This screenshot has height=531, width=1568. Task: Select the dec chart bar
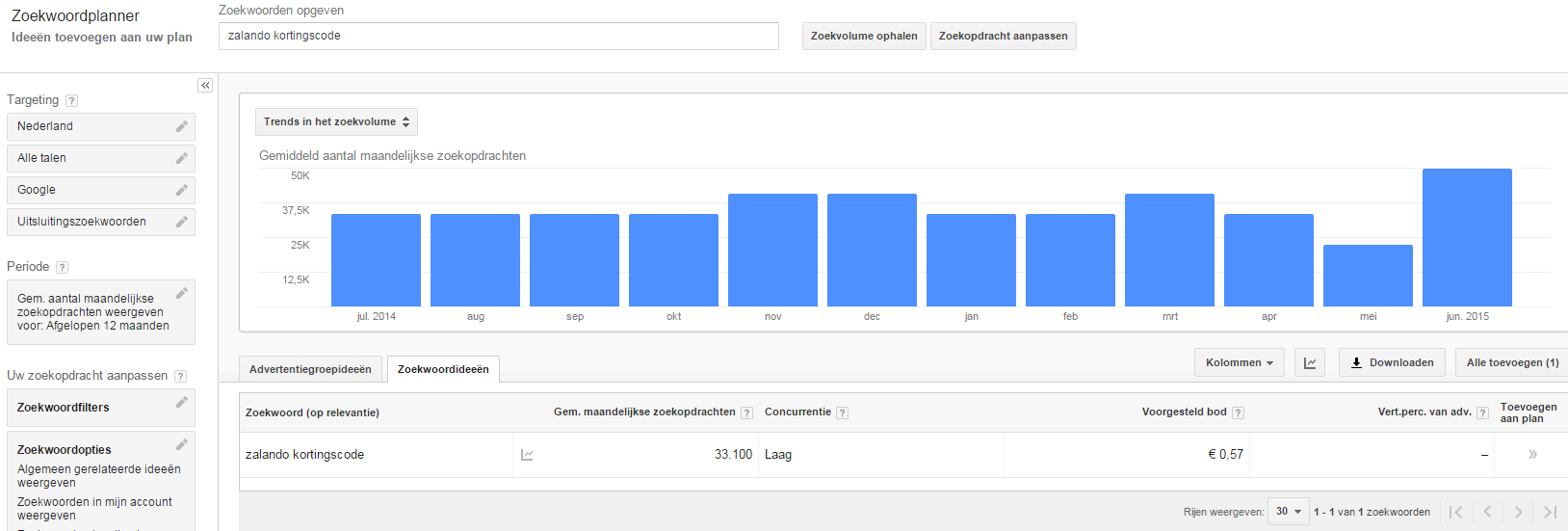[872, 250]
